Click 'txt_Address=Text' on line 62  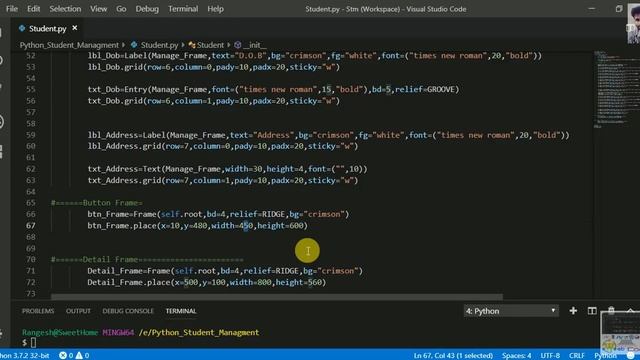coord(124,169)
